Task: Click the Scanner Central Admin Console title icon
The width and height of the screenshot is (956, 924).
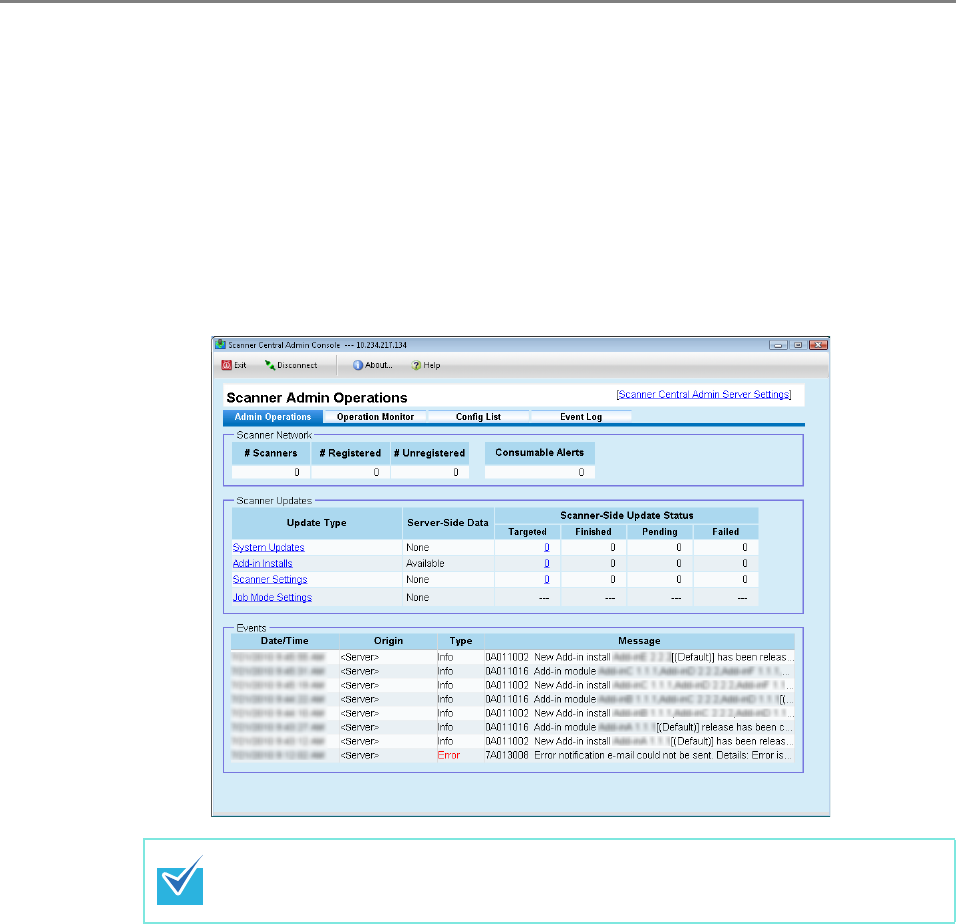Action: [x=221, y=345]
